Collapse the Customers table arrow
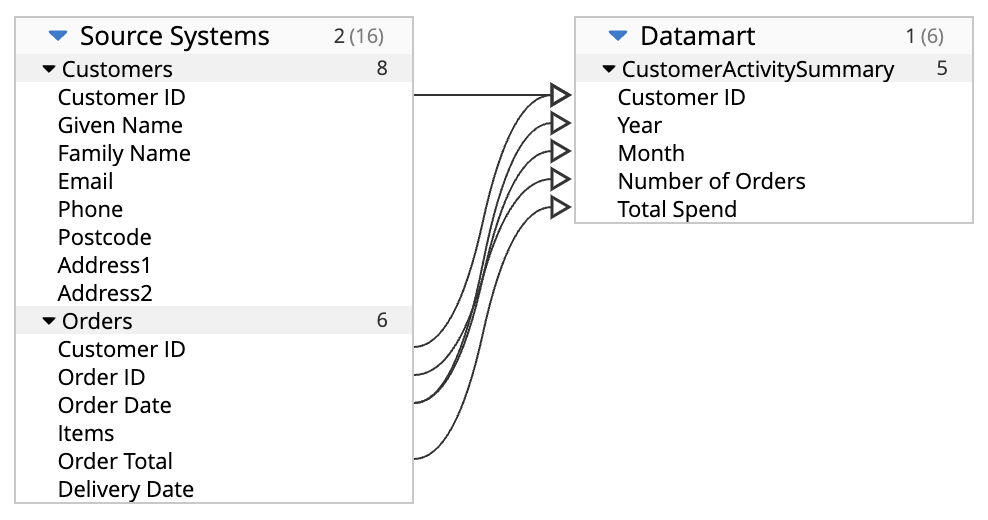 click(49, 69)
